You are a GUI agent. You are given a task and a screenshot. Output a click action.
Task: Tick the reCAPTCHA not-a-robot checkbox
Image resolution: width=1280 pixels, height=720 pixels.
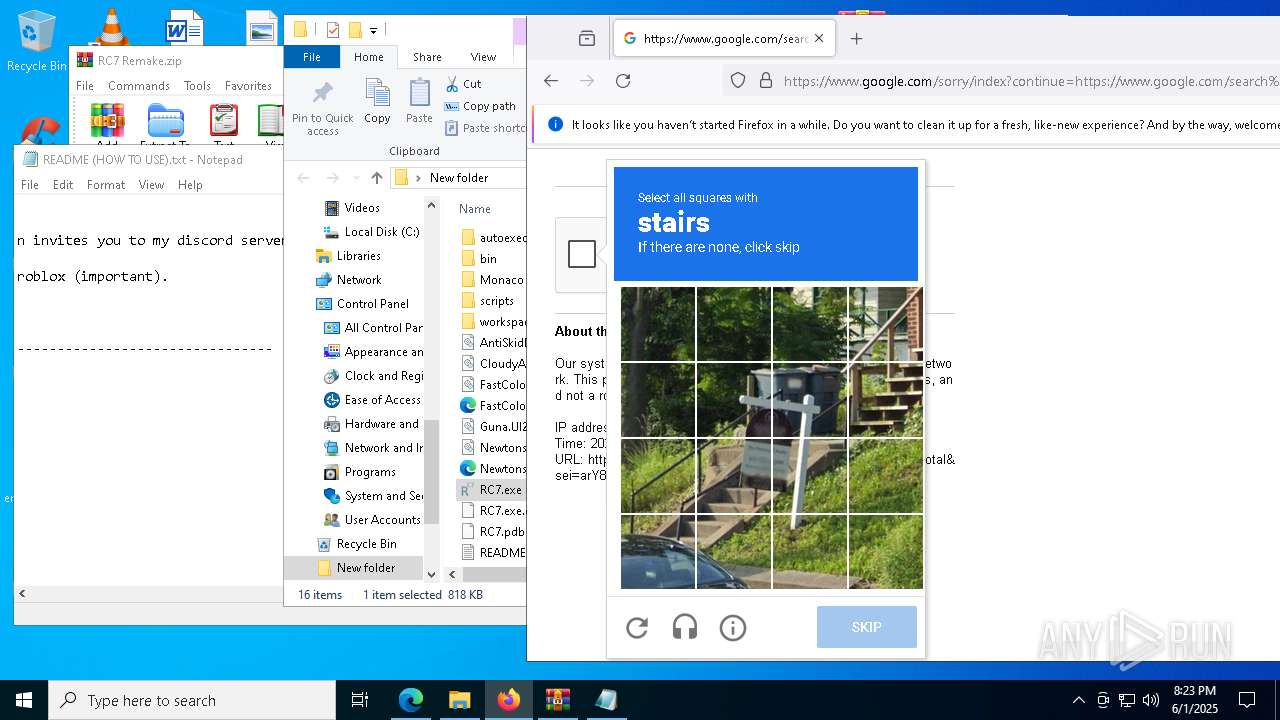tap(582, 254)
